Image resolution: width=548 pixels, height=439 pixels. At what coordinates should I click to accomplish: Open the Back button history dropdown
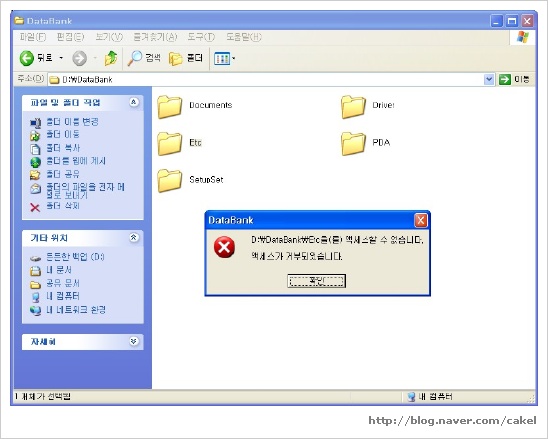61,58
